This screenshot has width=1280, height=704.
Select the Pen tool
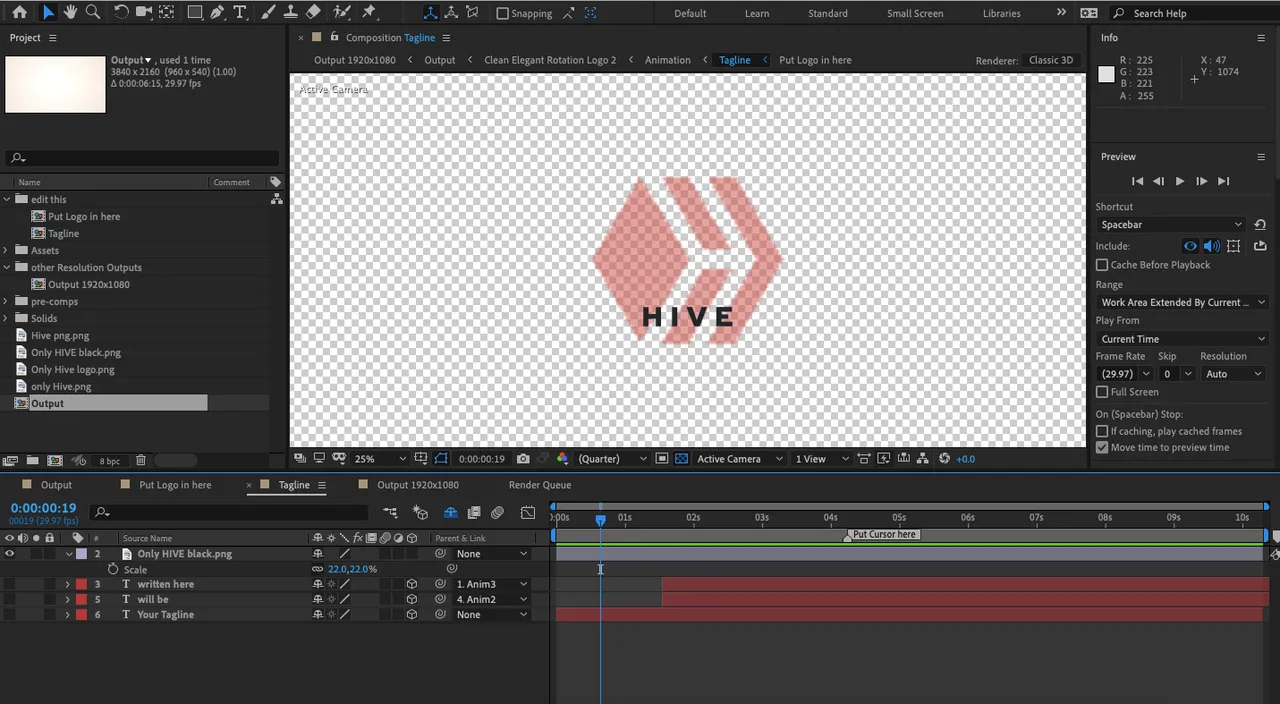coord(217,13)
